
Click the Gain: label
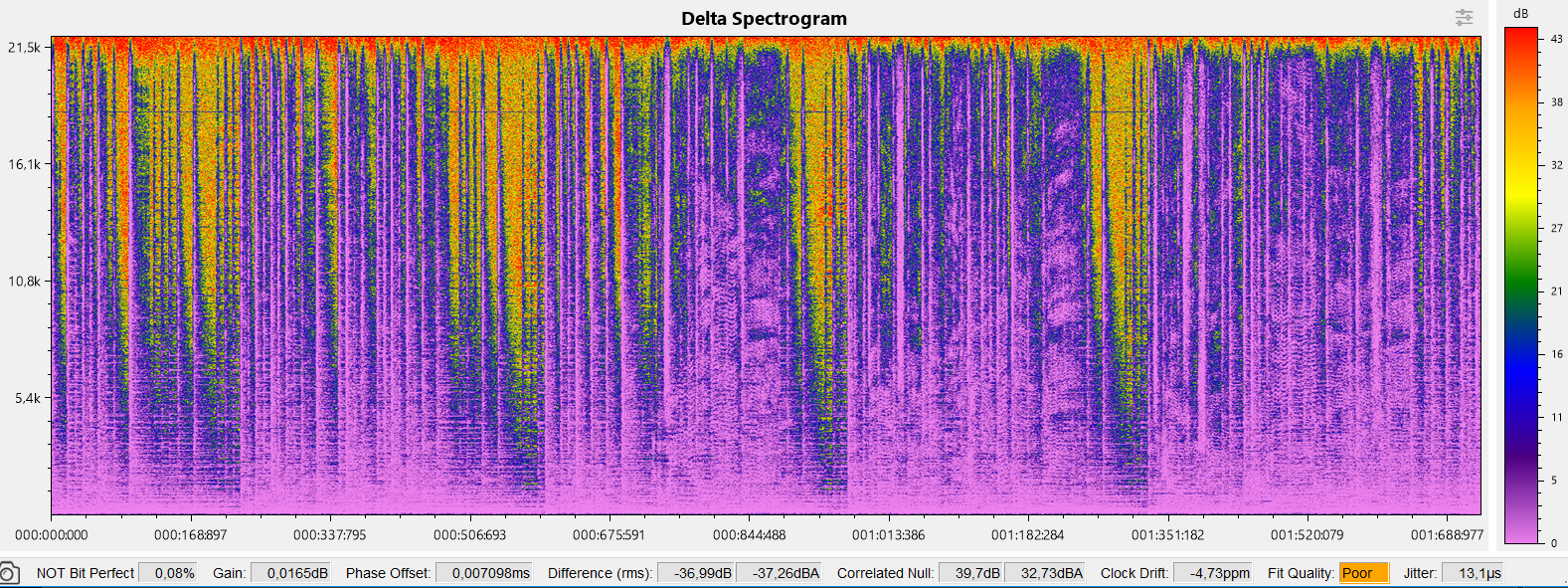pos(229,573)
